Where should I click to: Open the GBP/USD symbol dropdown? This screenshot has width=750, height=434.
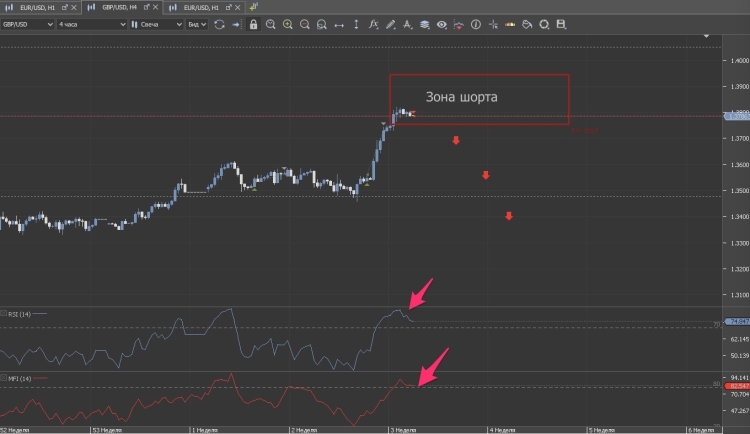pyautogui.click(x=27, y=24)
